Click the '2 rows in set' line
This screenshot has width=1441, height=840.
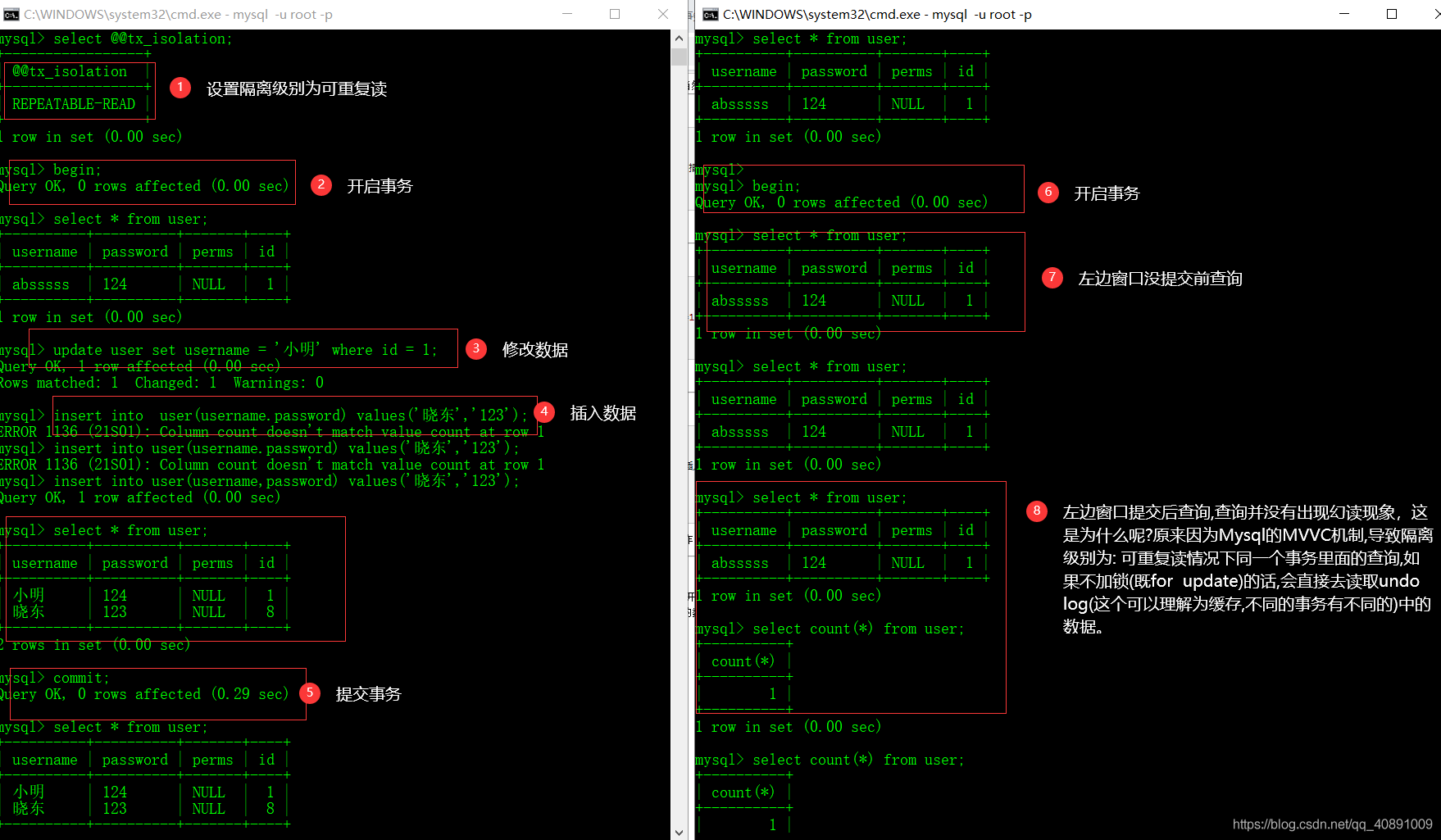click(x=95, y=645)
